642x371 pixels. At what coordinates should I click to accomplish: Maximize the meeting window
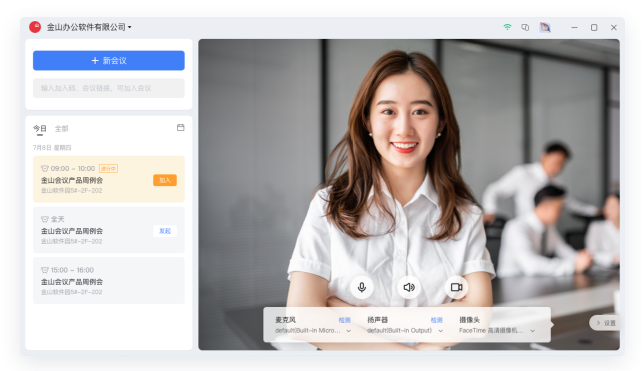pyautogui.click(x=594, y=27)
